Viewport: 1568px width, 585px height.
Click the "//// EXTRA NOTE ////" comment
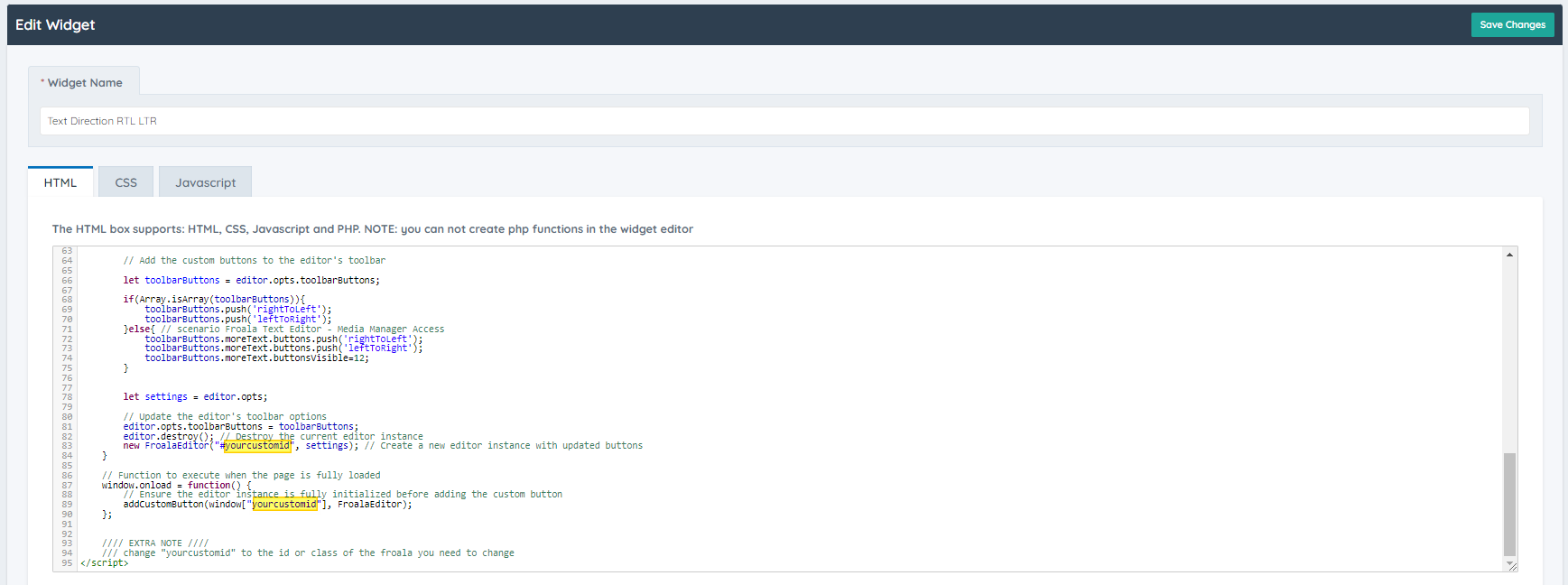point(155,543)
